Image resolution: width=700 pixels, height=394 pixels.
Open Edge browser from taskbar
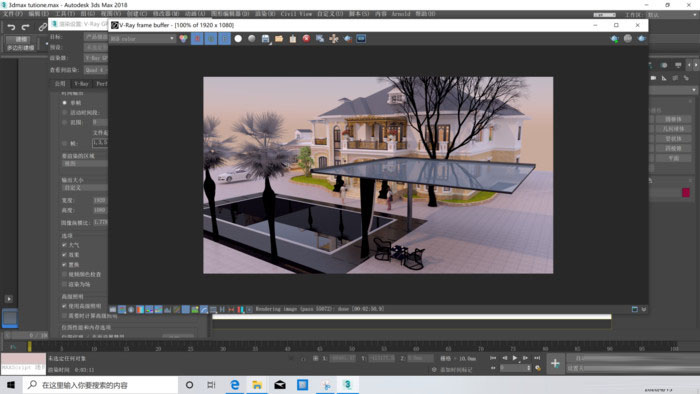(x=234, y=385)
